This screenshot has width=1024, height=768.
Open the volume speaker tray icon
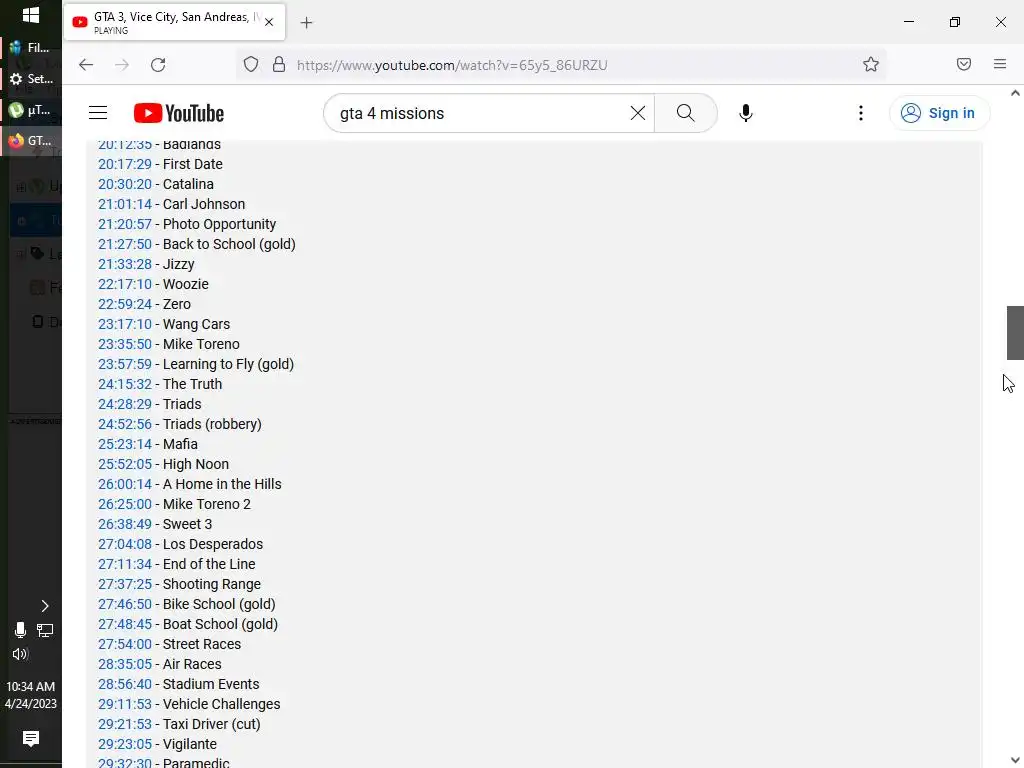click(20, 654)
